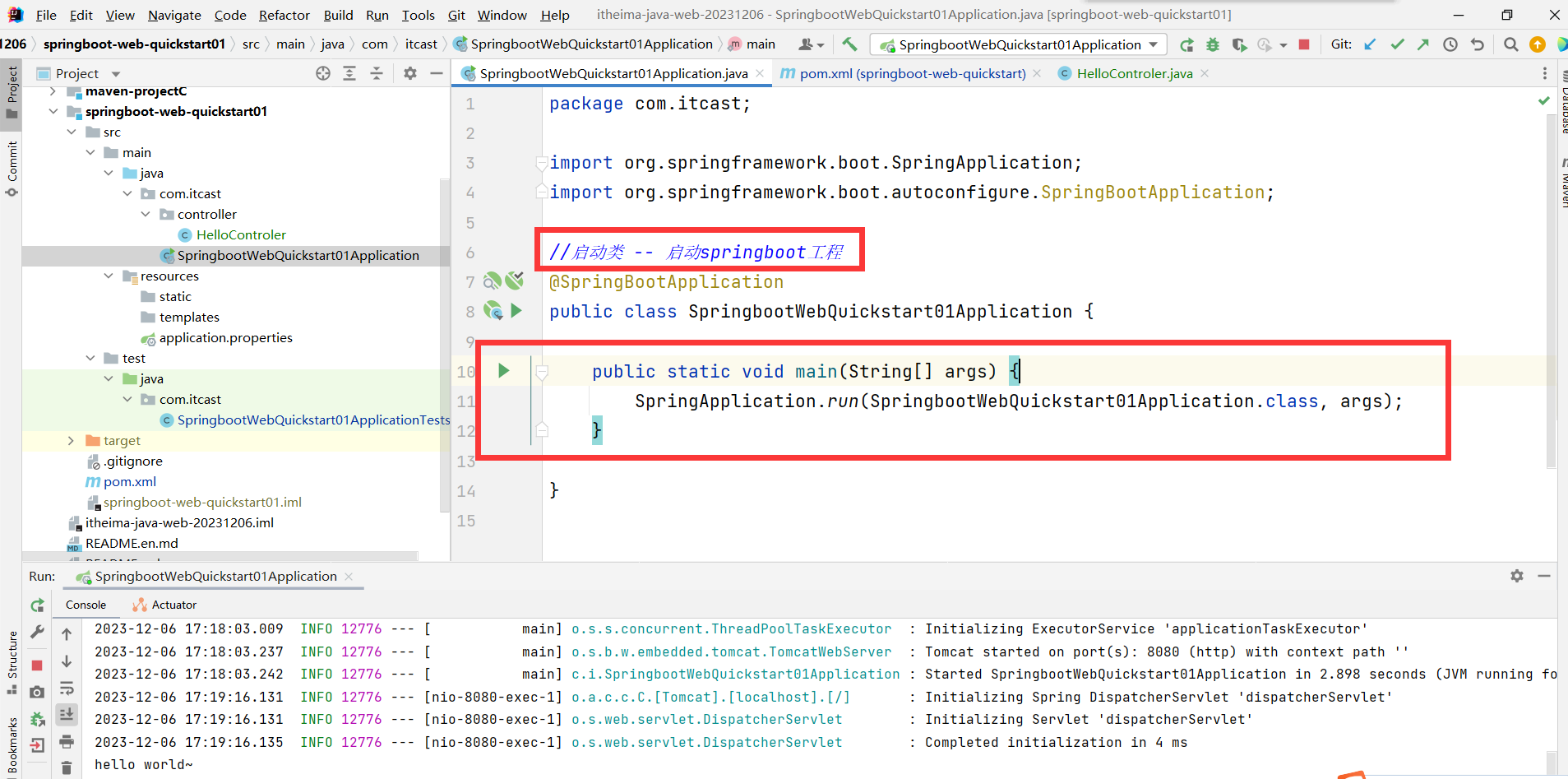Update project via Git blue arrow
Screen dimensions: 1568x779
coord(1371,44)
